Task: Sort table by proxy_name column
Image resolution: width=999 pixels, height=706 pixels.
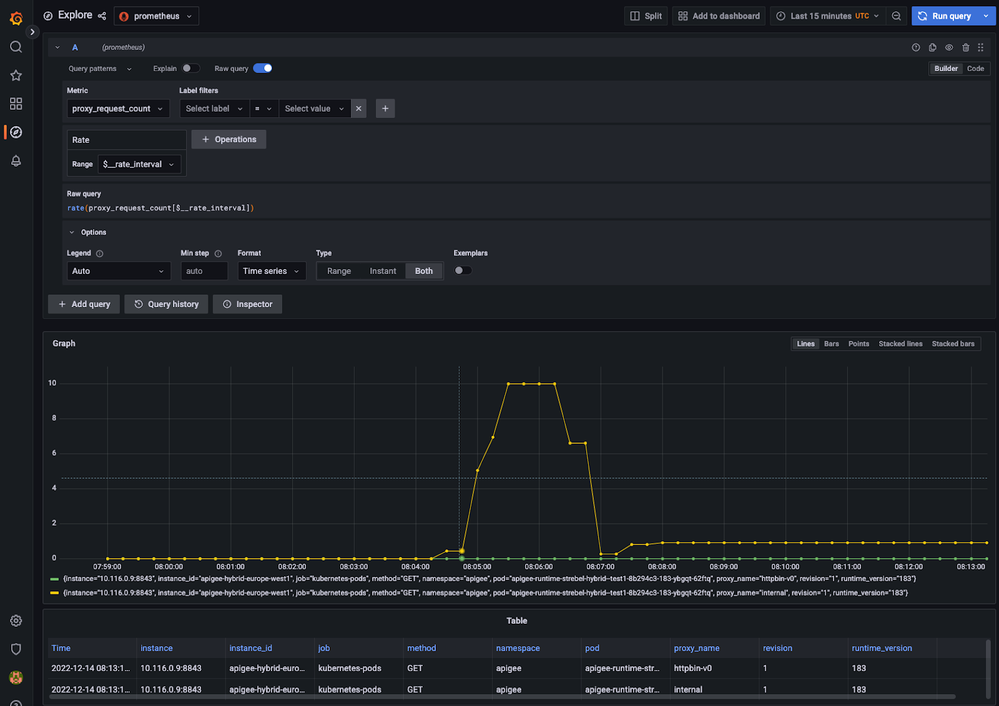Action: 696,648
